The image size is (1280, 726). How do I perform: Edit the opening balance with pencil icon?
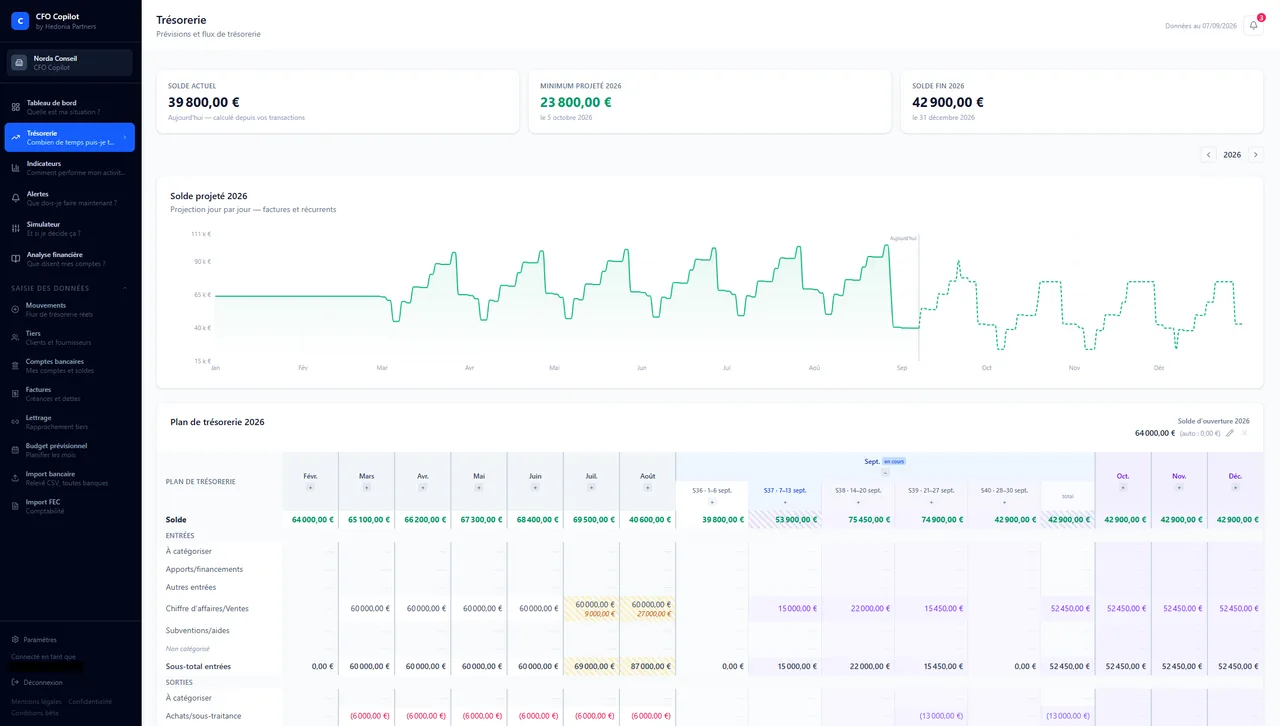(1230, 433)
